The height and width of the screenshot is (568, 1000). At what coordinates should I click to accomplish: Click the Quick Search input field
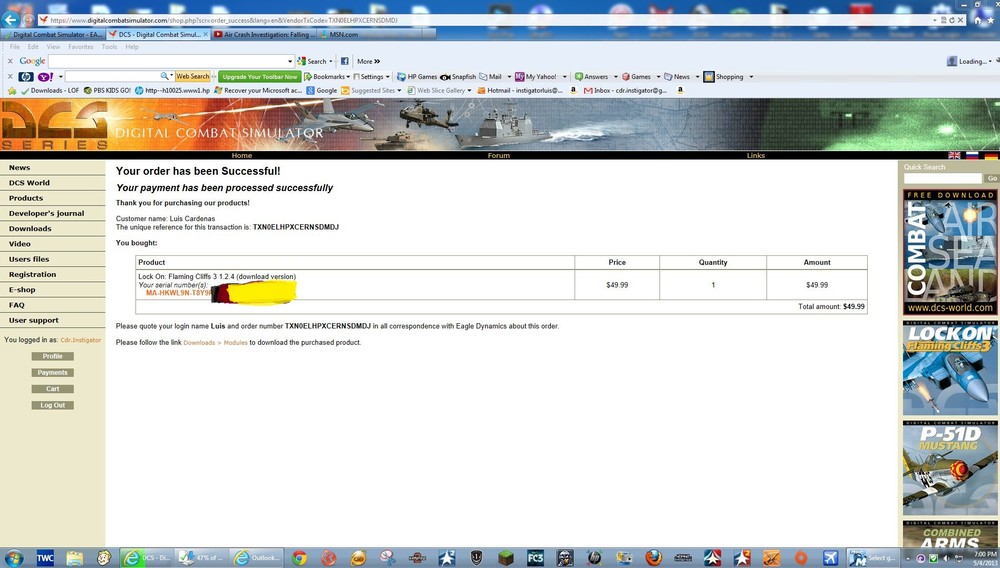(x=943, y=178)
